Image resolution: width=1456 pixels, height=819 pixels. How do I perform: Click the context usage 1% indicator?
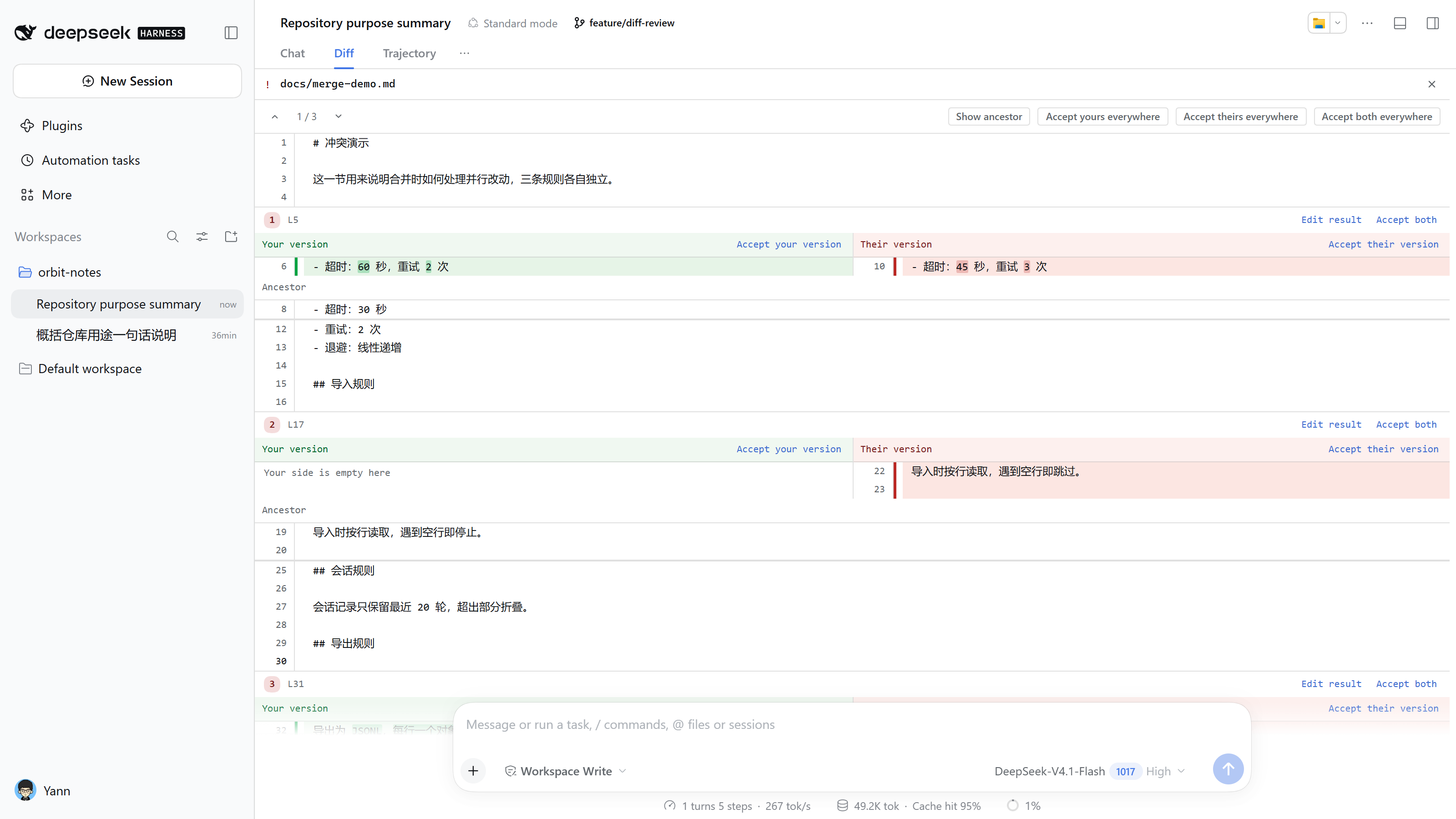click(x=1024, y=805)
